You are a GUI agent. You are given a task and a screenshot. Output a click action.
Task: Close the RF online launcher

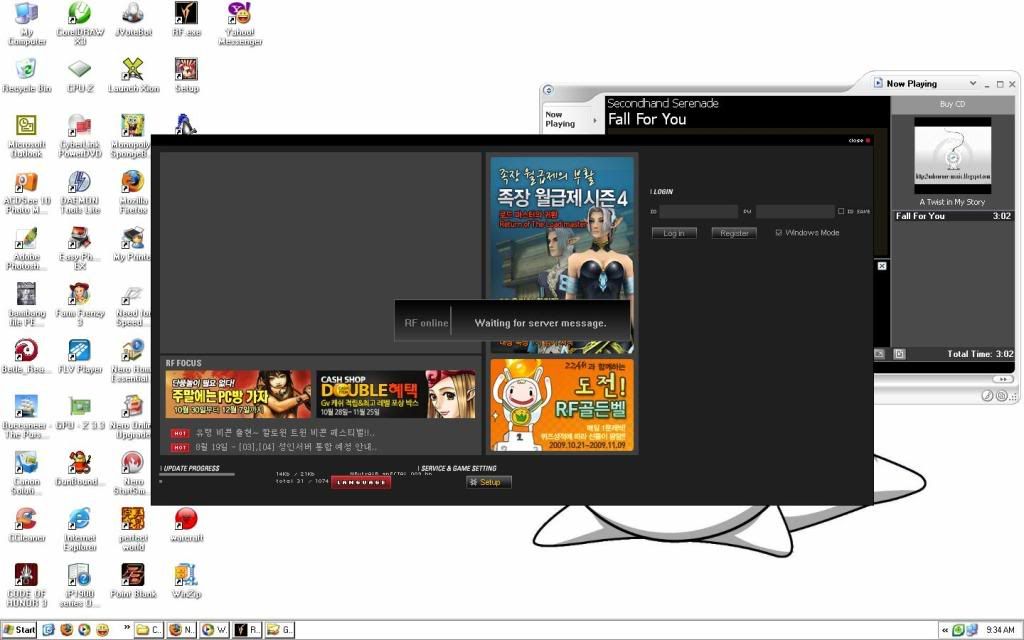[x=859, y=140]
